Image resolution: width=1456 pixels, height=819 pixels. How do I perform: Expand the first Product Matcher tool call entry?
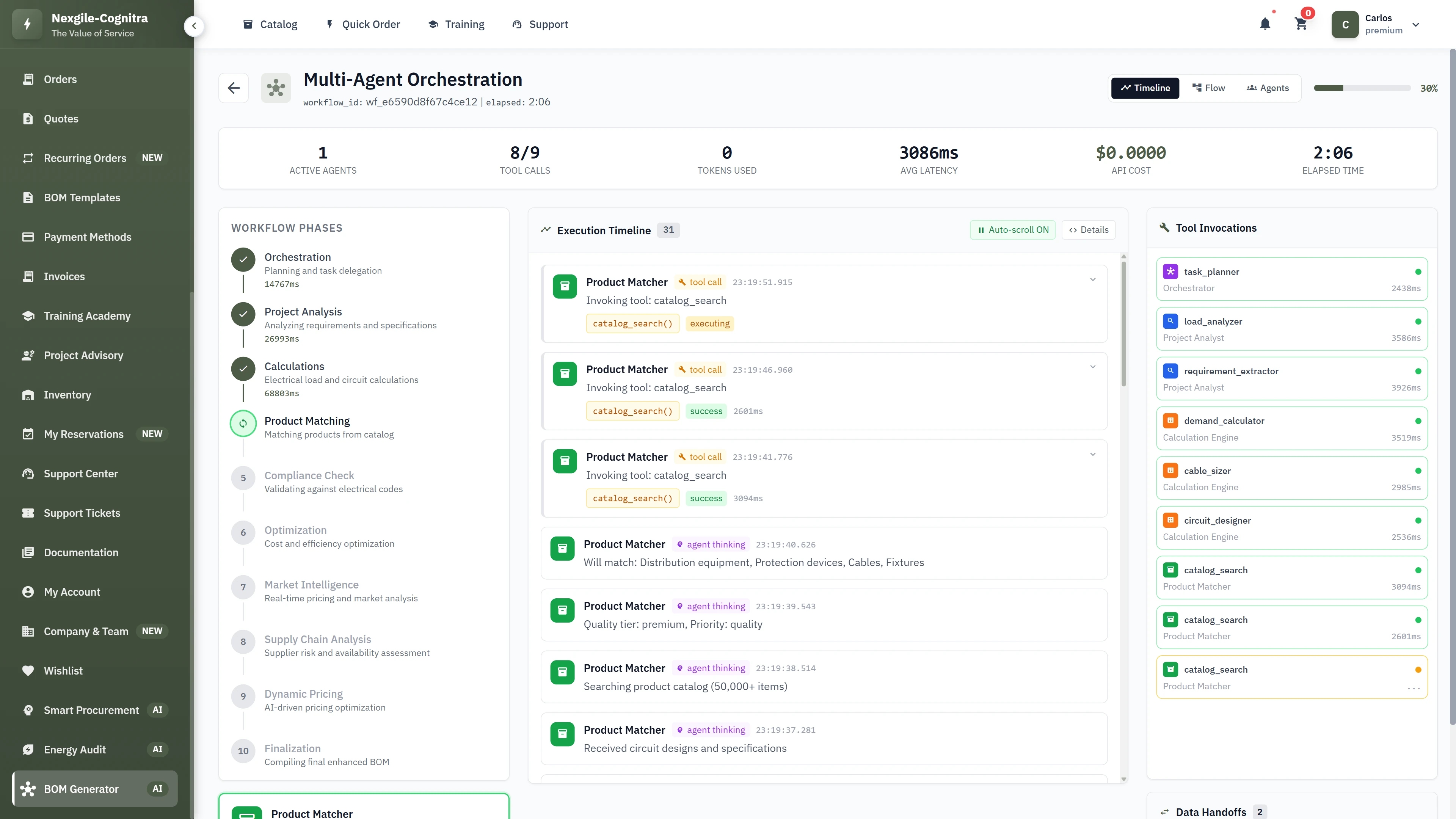coord(1093,279)
